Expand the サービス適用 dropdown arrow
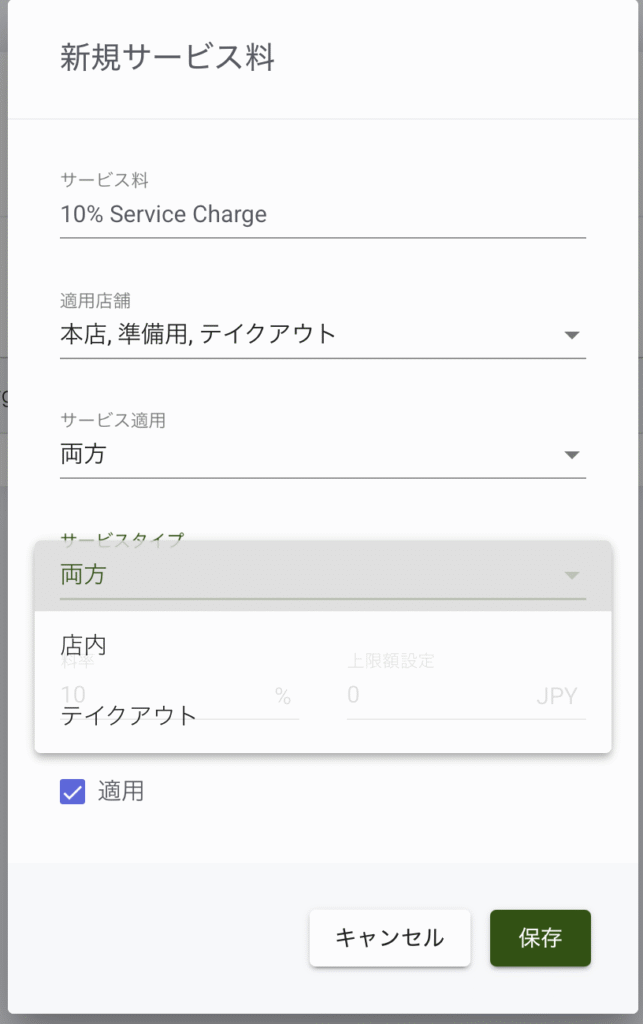 571,455
